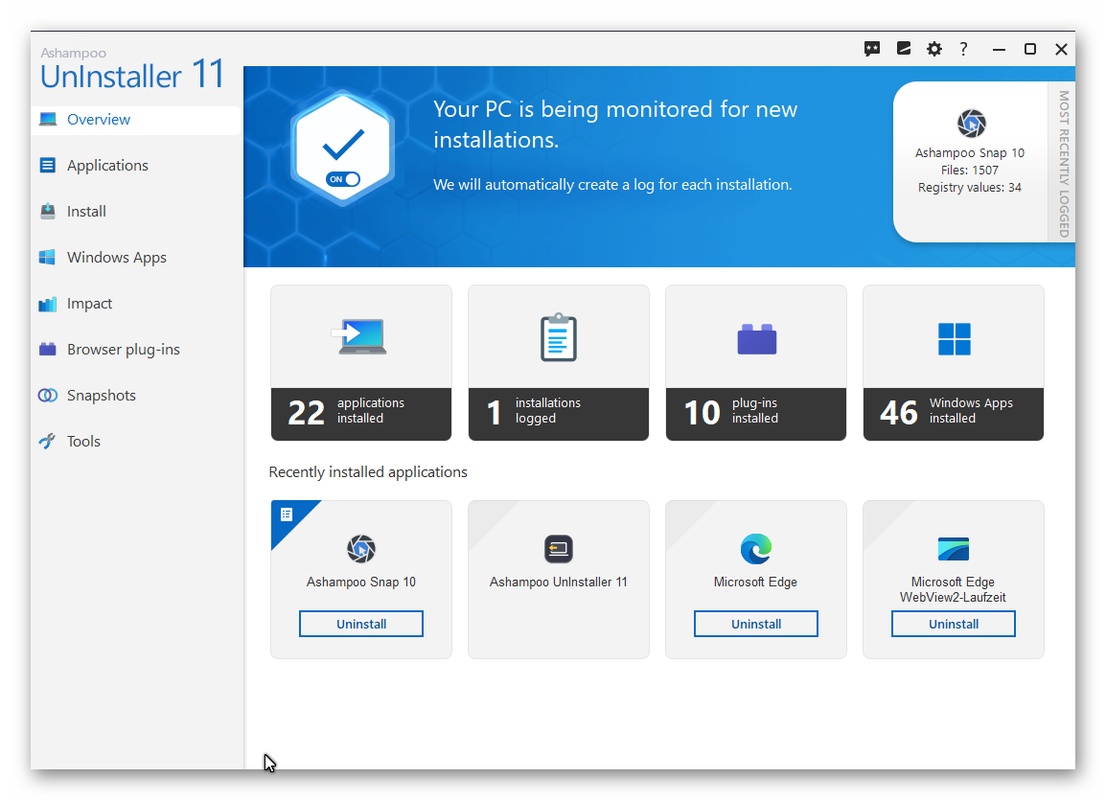Click the Ashampoo UnInstaller 11 logo
1106x800 pixels.
click(132, 70)
